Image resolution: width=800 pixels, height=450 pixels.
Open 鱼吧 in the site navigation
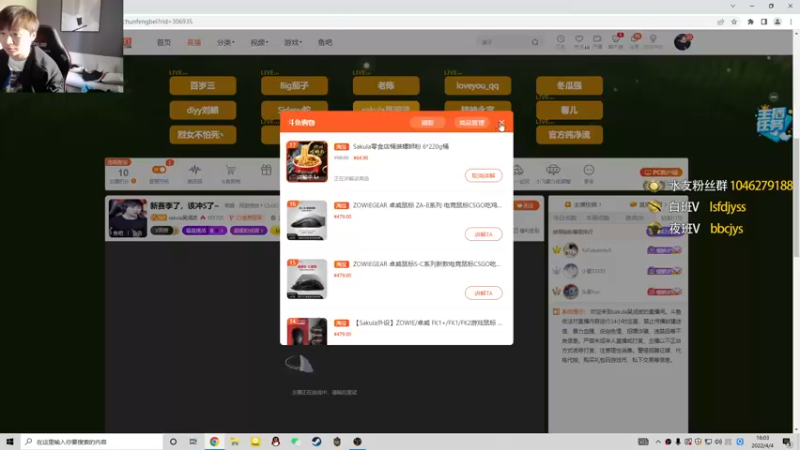point(325,42)
